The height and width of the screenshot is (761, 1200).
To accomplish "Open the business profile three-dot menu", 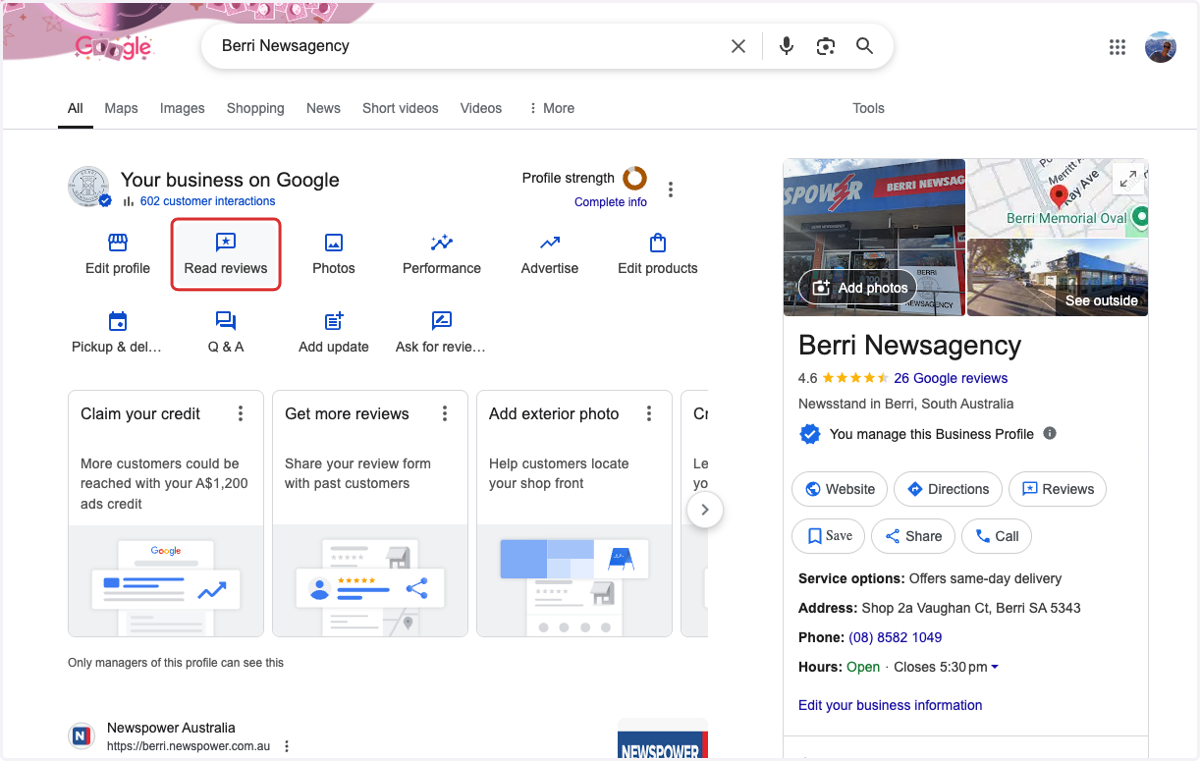I will click(671, 189).
